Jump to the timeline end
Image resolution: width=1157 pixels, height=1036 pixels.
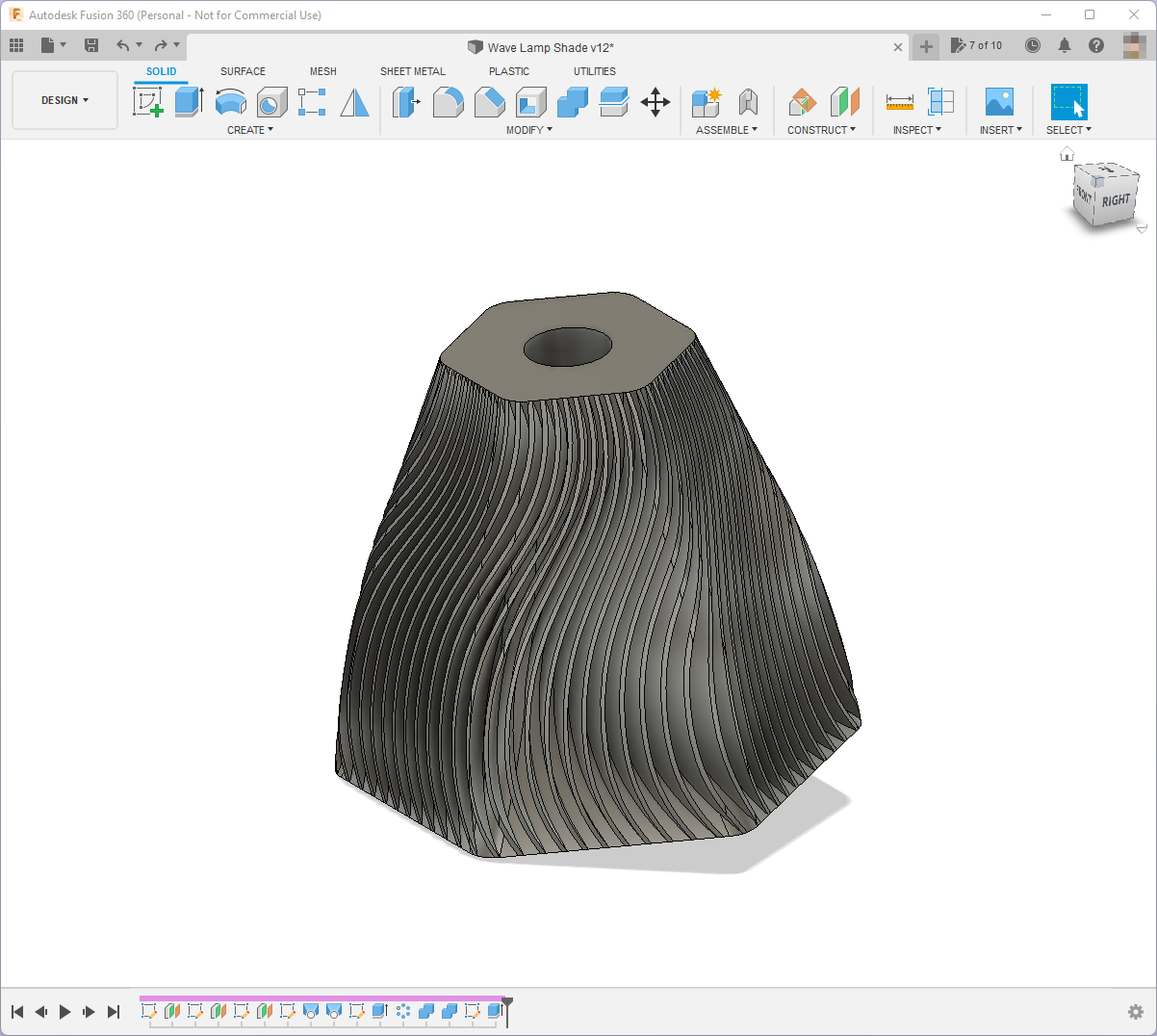click(114, 1012)
